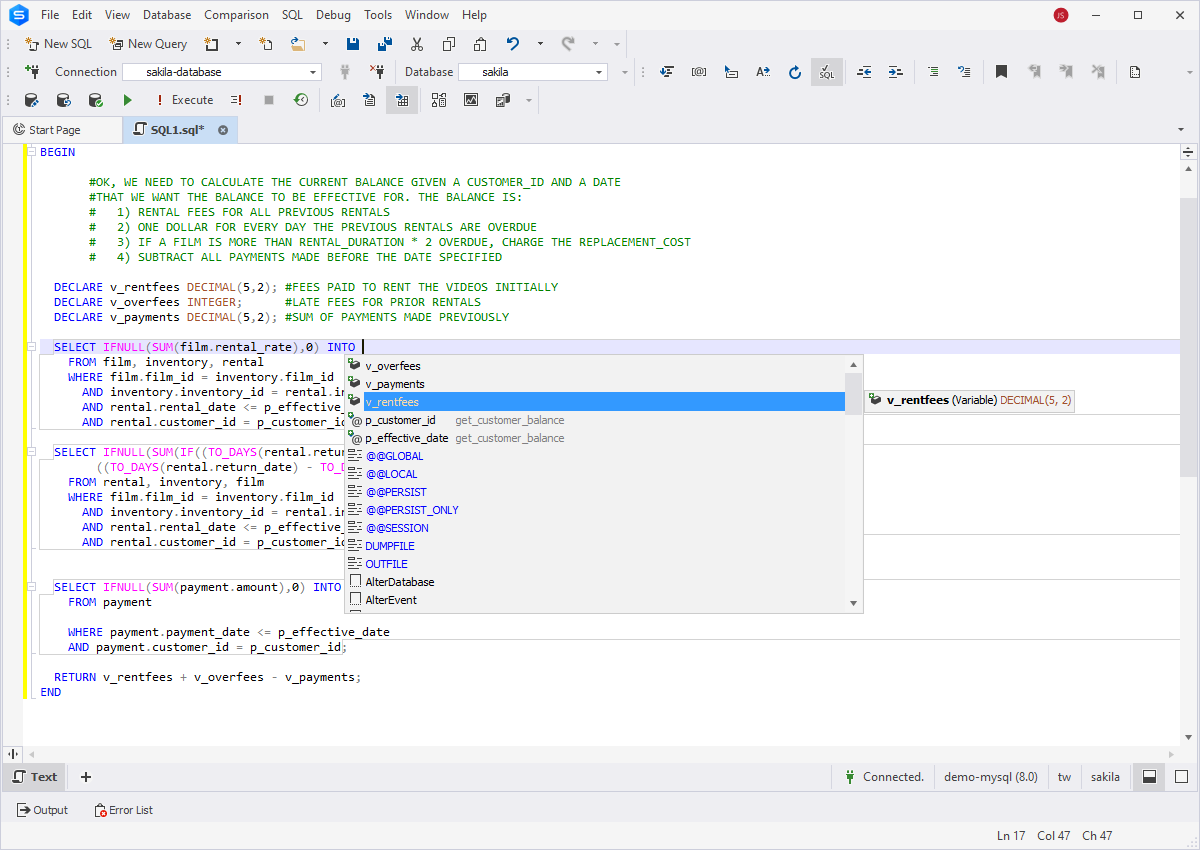Click the dark bookmark icon

[x=1001, y=72]
